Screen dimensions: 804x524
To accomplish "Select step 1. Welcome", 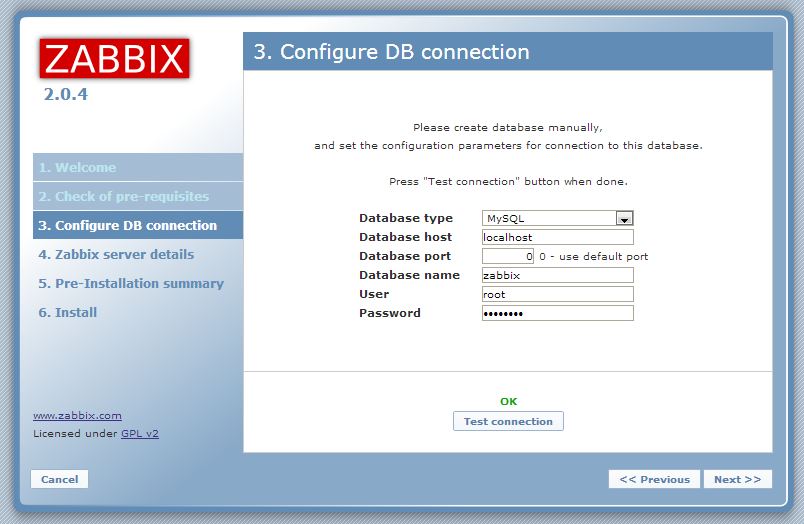I will (138, 167).
